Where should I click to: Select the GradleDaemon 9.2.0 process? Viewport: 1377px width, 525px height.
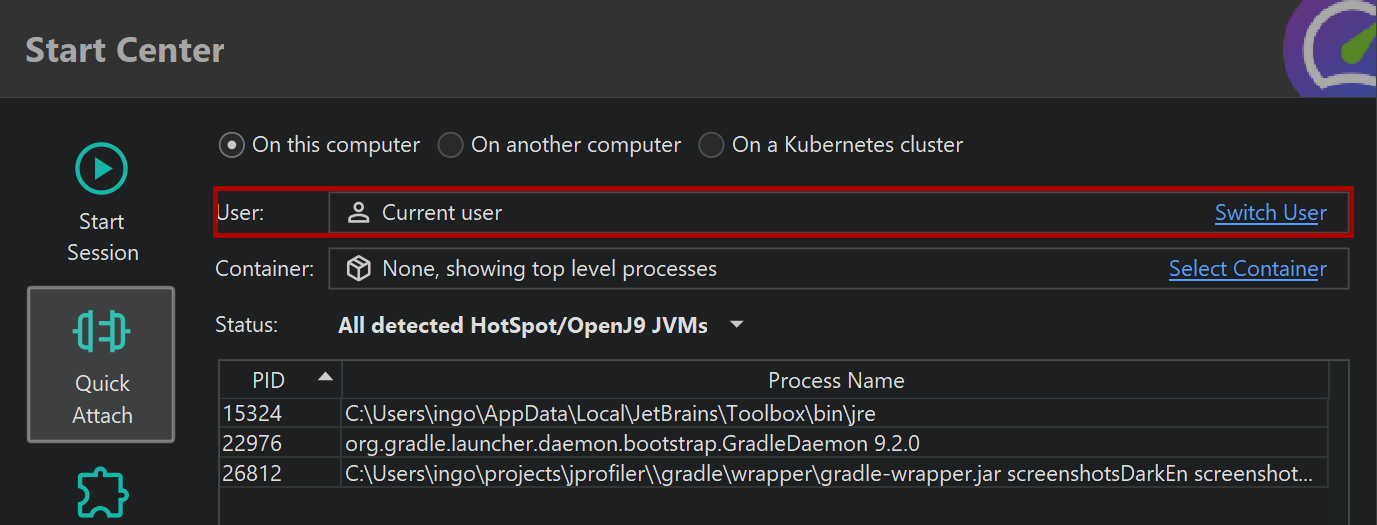click(x=632, y=443)
